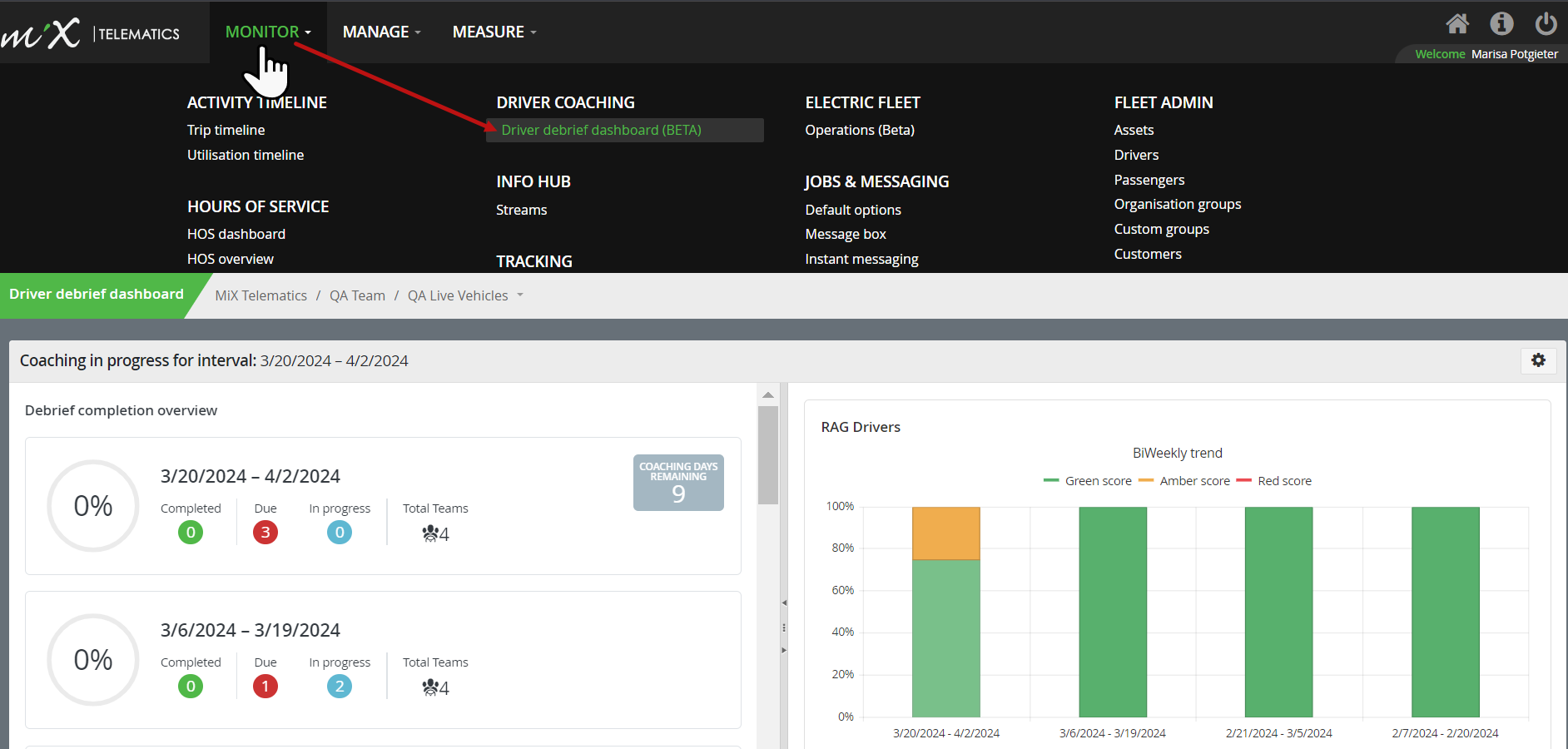
Task: Click the power logout icon
Action: click(x=1546, y=23)
